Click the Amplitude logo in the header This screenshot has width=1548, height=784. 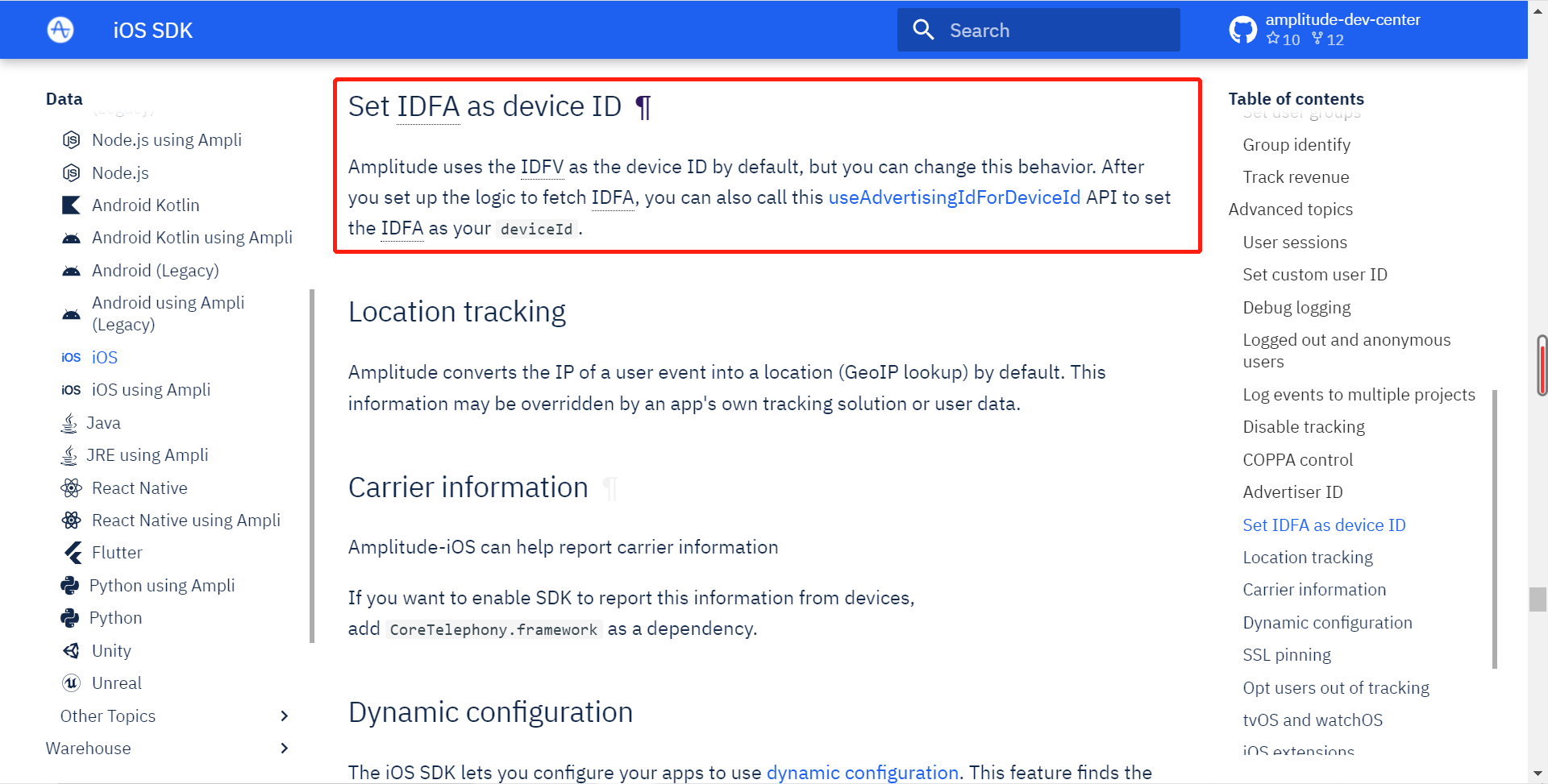point(60,30)
